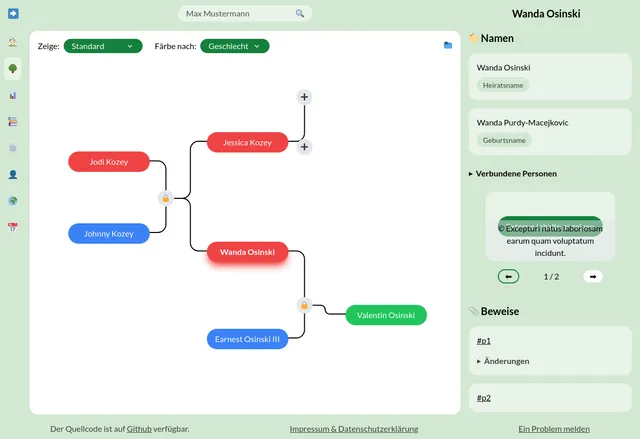Image resolution: width=640 pixels, height=439 pixels.
Task: Click the folder icon above the tree
Action: (448, 45)
